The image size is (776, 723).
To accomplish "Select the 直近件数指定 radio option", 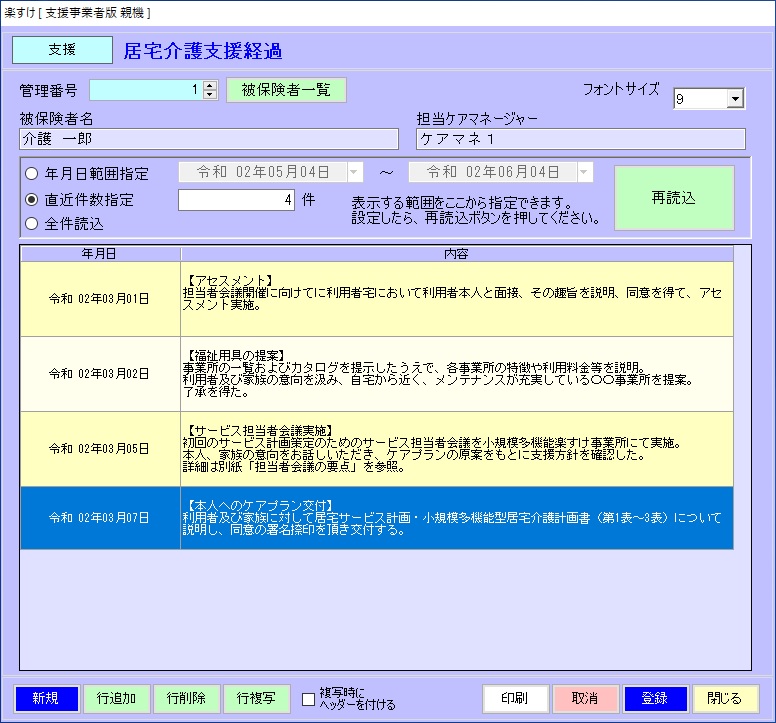I will (x=31, y=200).
